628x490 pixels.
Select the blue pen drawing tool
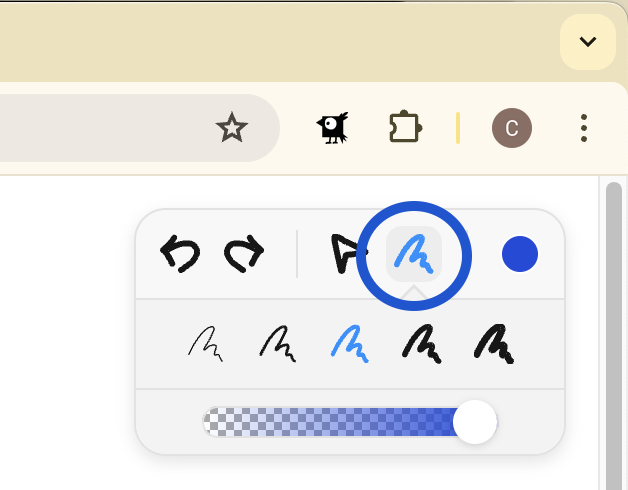point(414,254)
